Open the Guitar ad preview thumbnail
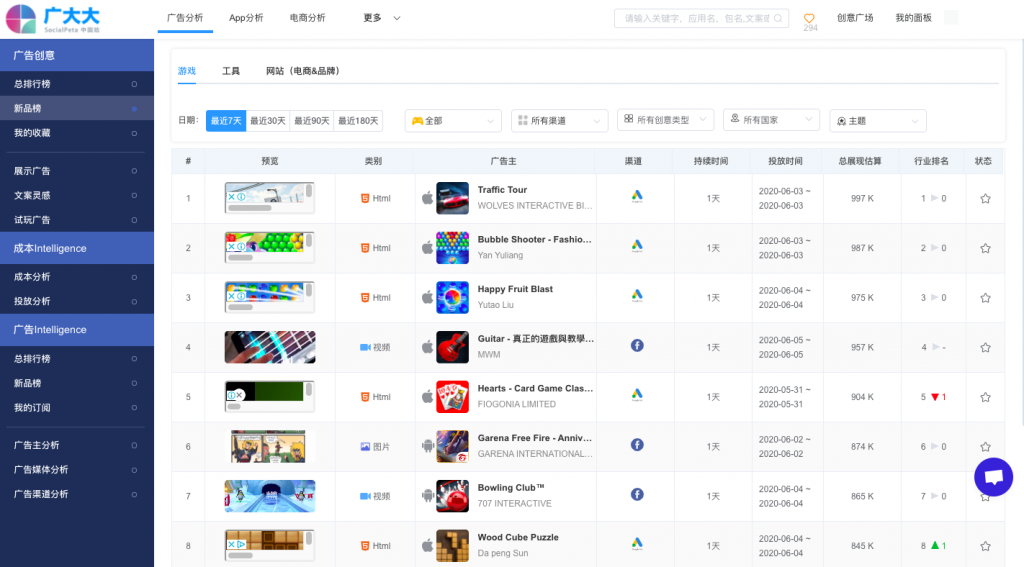The width and height of the screenshot is (1024, 567). coord(270,347)
